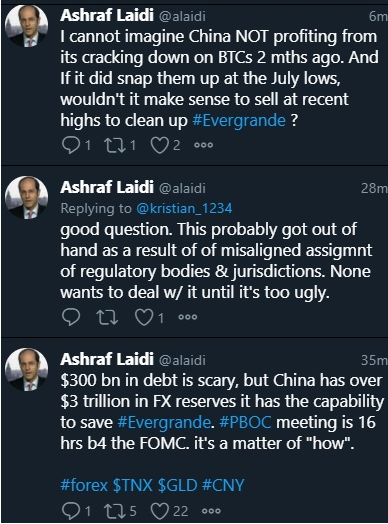Reply to the $300 bn debt tweet
The image size is (388, 524).
71,511
